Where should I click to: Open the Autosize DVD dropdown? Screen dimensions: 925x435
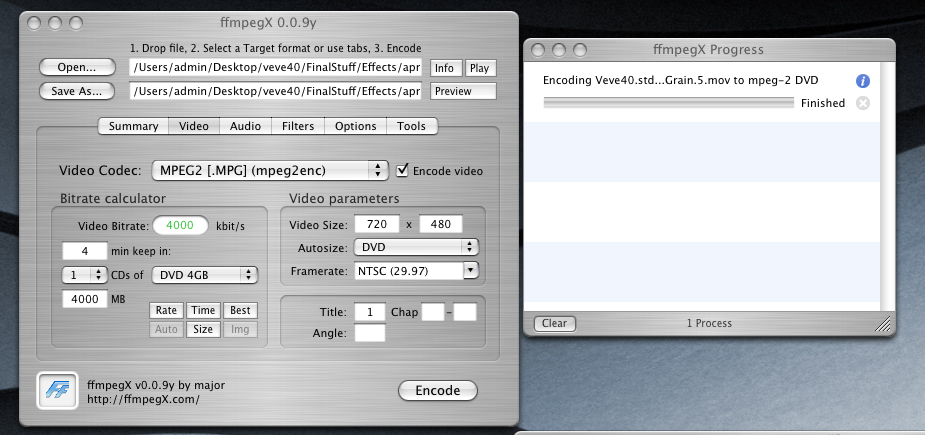coord(416,247)
